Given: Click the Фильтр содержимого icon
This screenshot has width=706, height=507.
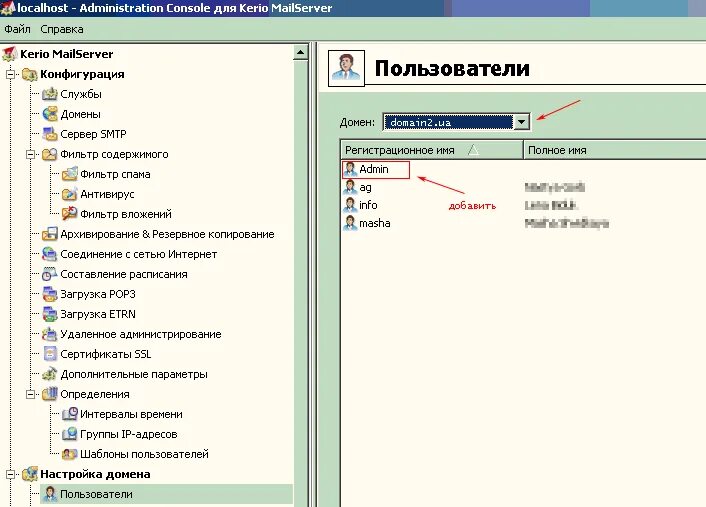Looking at the screenshot, I should pos(50,154).
